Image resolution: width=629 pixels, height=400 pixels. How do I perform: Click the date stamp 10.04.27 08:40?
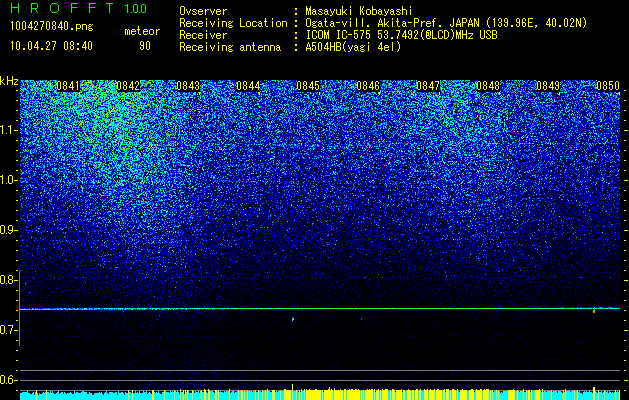click(51, 46)
